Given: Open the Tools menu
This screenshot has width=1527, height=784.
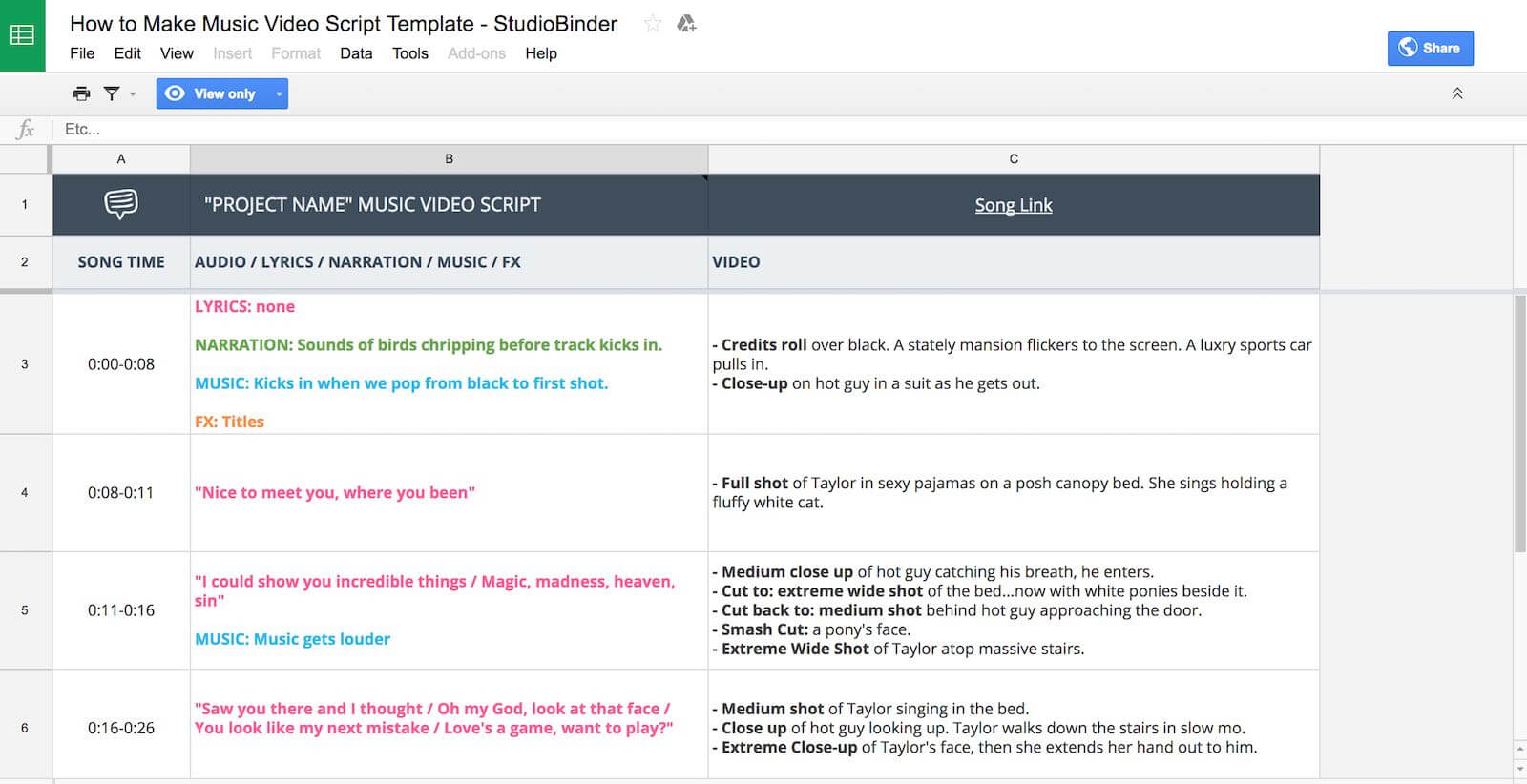Looking at the screenshot, I should coord(410,53).
